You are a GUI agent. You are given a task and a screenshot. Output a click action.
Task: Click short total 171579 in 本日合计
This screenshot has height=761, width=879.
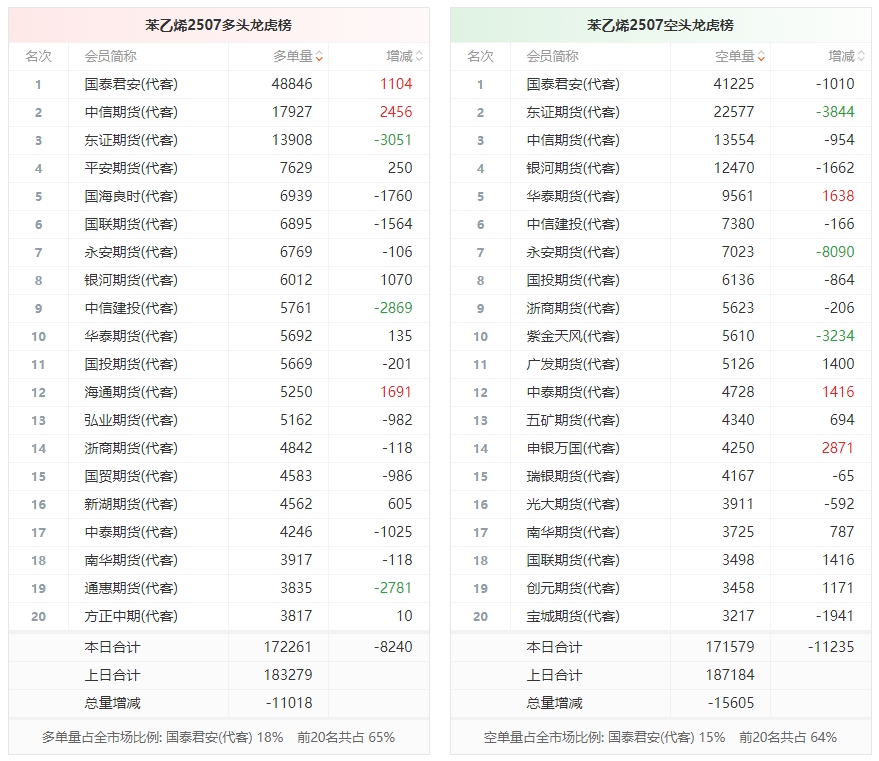pyautogui.click(x=730, y=647)
